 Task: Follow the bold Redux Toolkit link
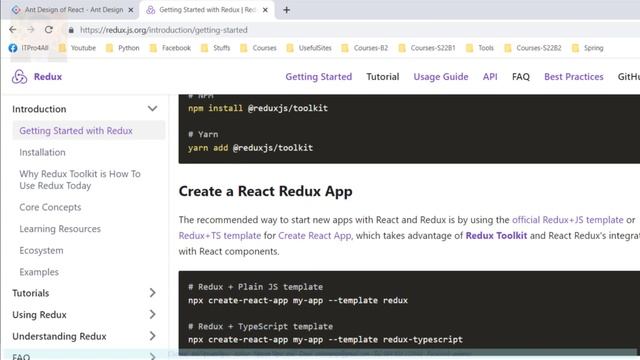click(496, 236)
